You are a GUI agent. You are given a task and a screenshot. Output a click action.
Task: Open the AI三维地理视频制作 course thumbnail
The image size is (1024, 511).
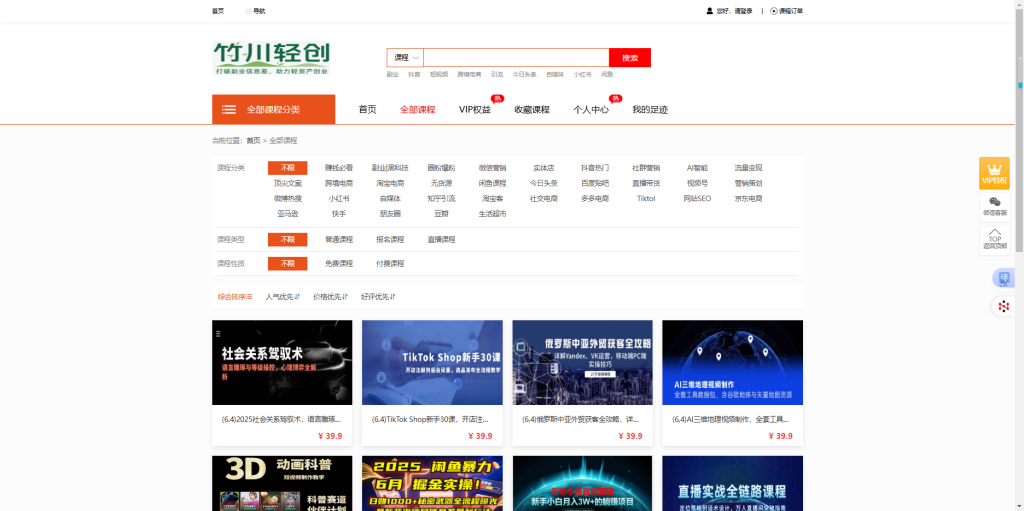point(733,363)
